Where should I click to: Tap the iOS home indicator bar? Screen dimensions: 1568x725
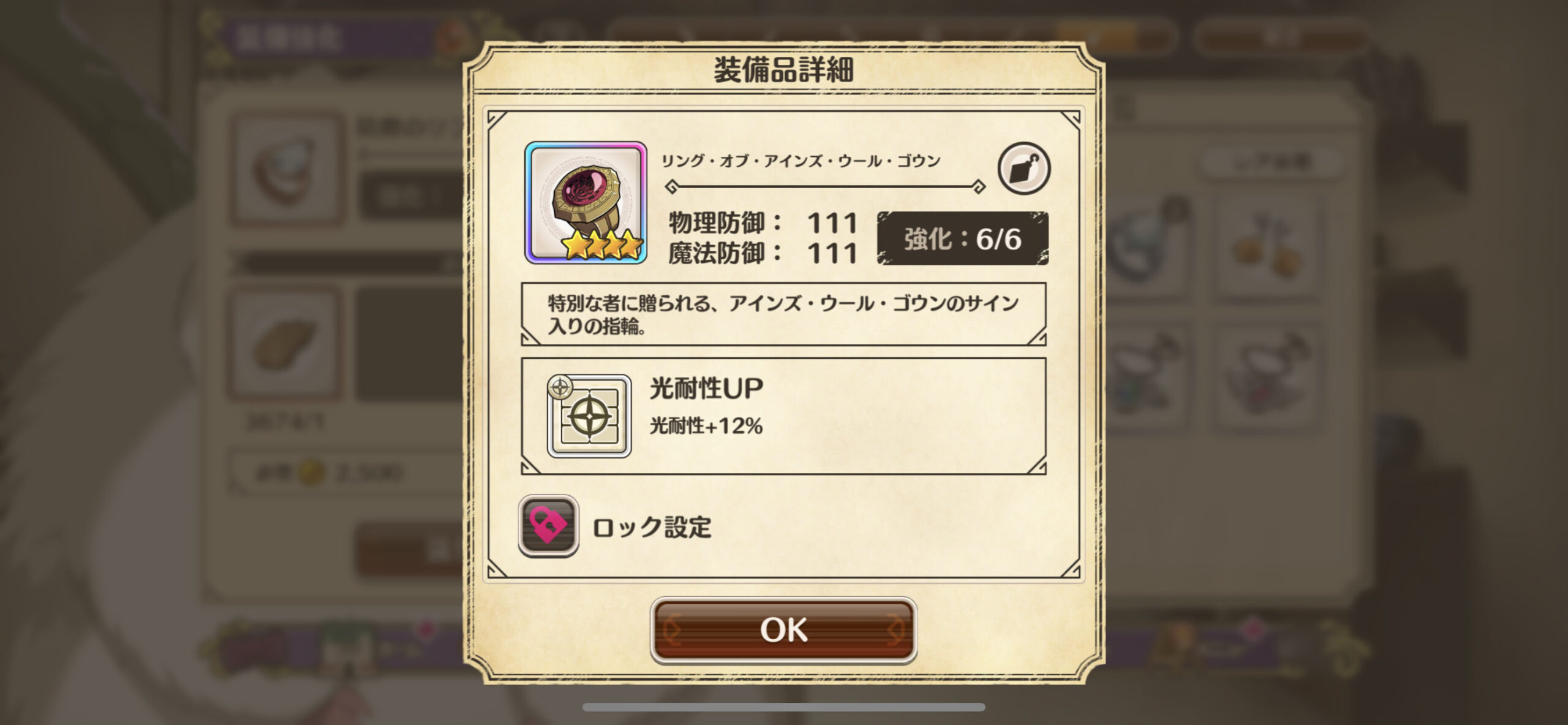coord(783,707)
